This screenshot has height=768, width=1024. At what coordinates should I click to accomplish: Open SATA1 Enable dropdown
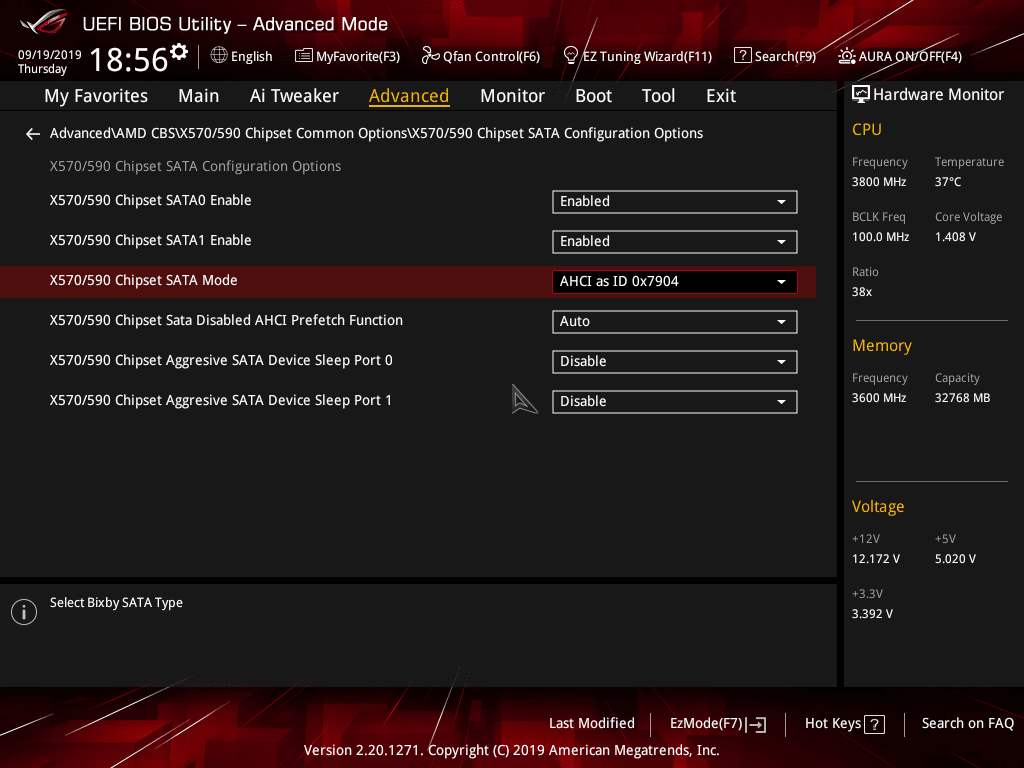click(x=675, y=242)
